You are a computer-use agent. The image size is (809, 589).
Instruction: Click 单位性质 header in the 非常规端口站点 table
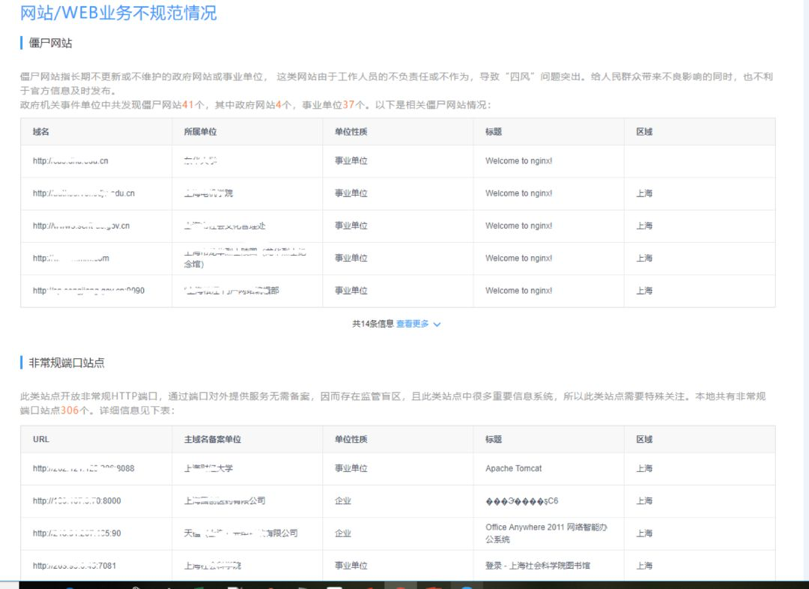click(x=351, y=439)
